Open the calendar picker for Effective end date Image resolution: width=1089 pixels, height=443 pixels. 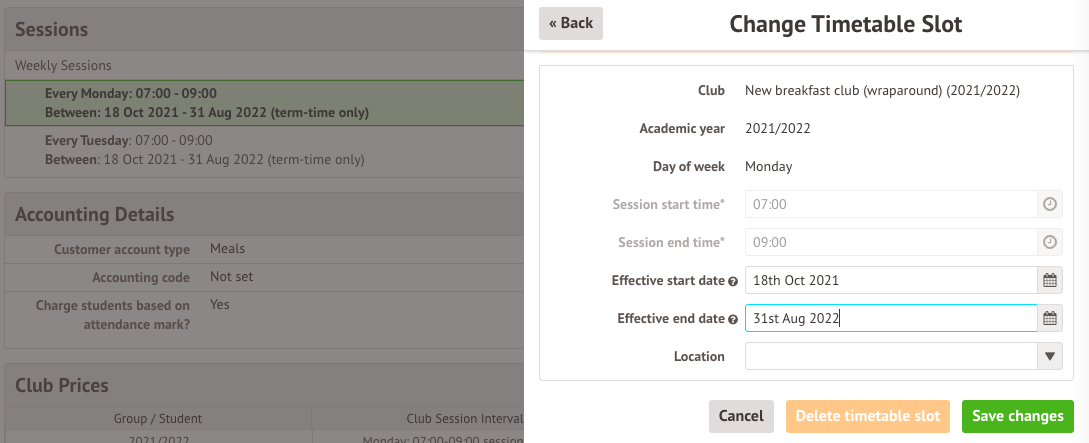(x=1050, y=319)
